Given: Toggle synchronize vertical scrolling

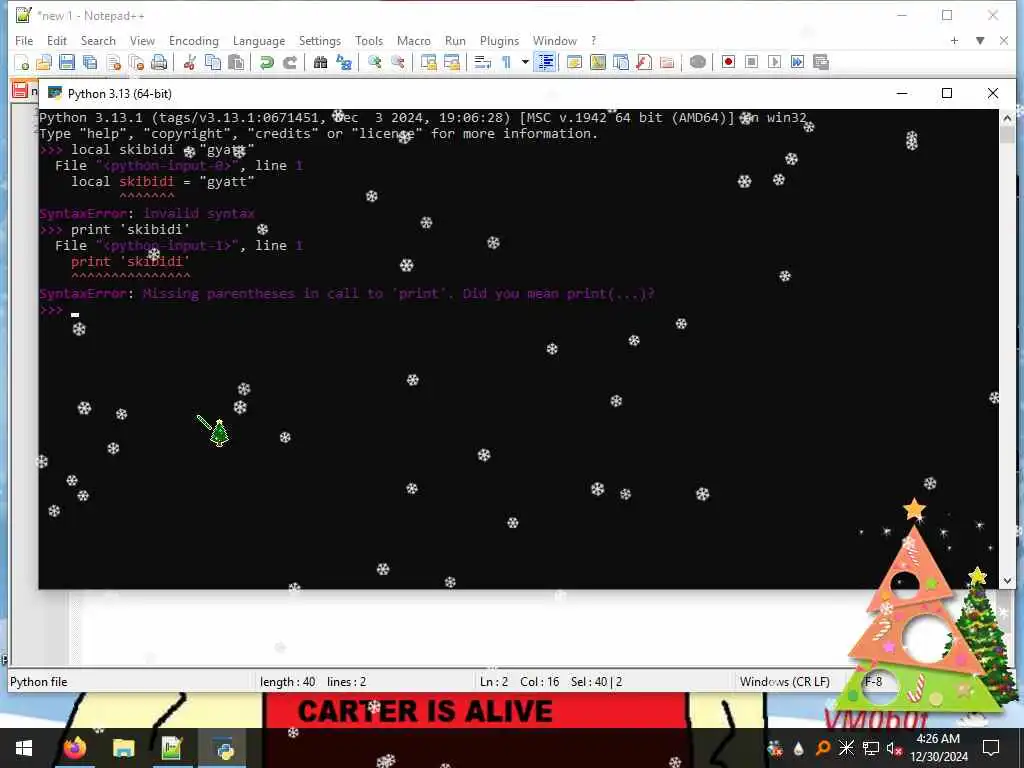Looking at the screenshot, I should (428, 63).
